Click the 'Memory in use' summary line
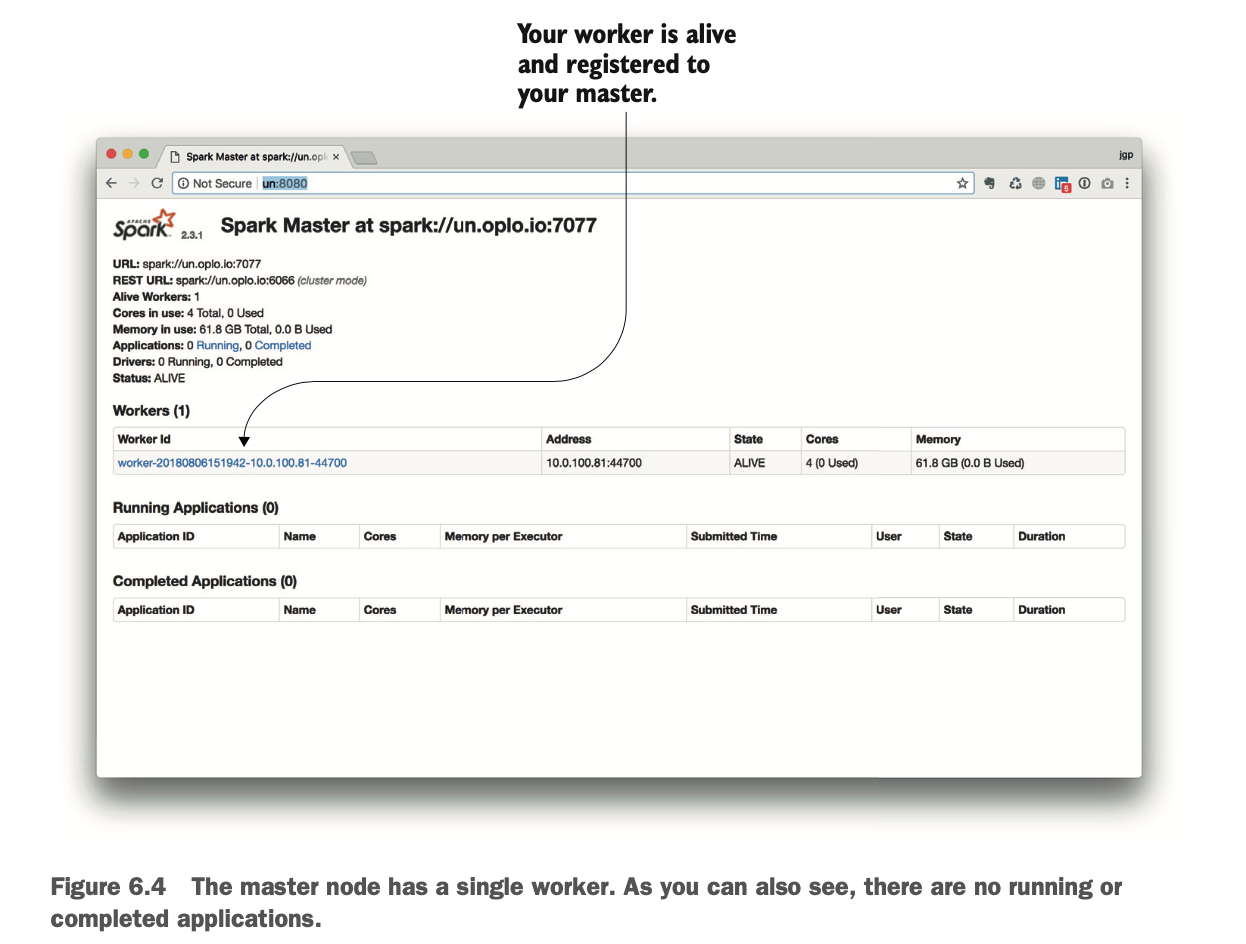 222,329
